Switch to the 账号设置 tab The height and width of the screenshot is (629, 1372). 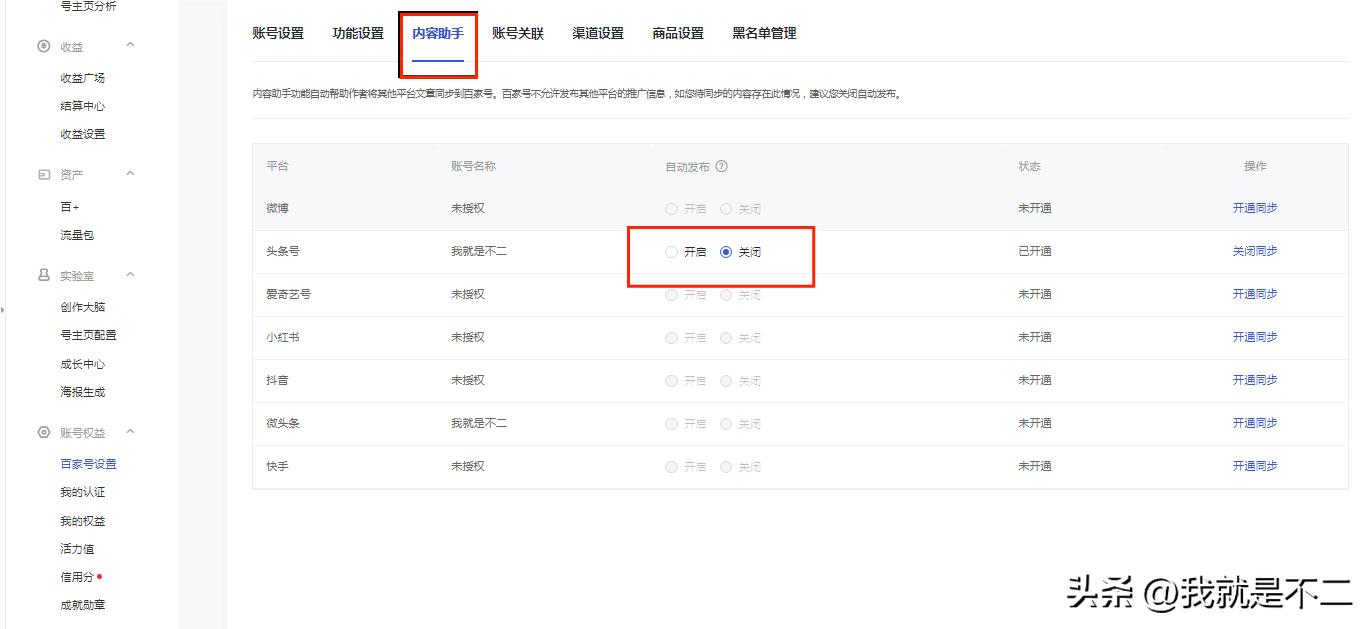(278, 33)
